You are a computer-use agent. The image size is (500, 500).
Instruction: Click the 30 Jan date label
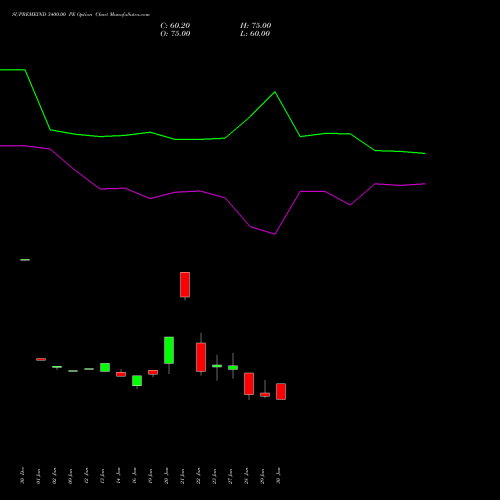click(x=278, y=475)
